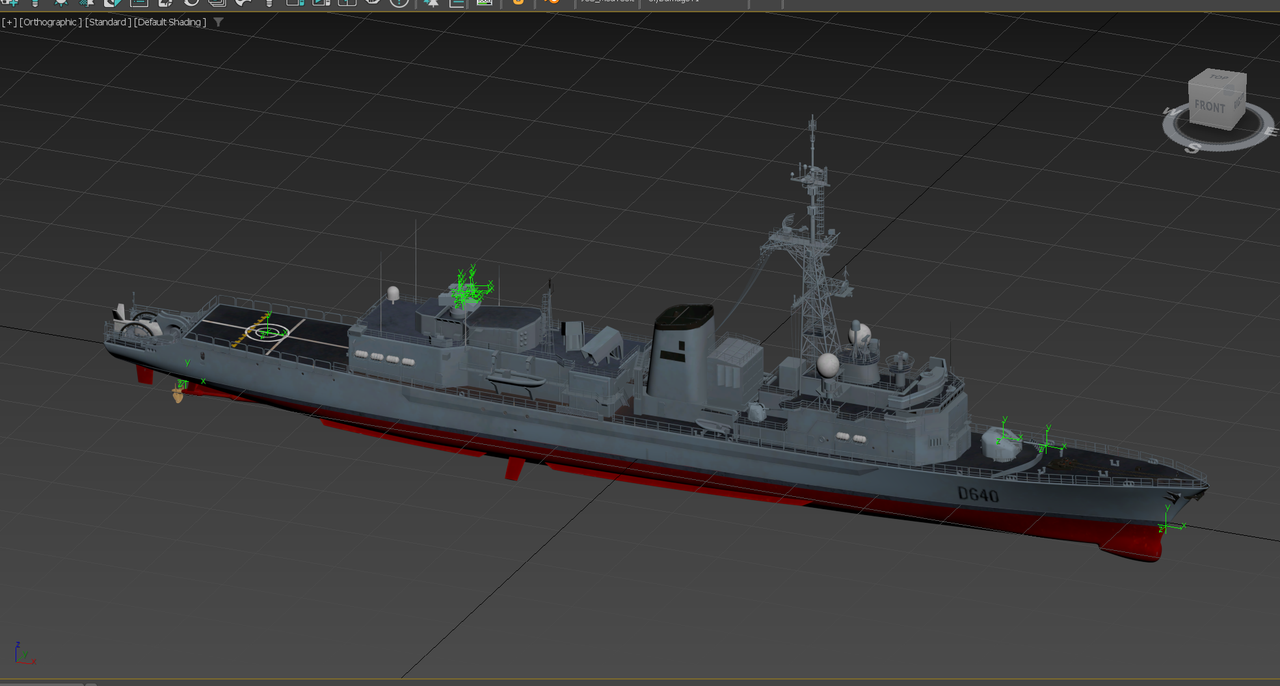Click the viewport filter funnel icon
Image resolution: width=1280 pixels, height=686 pixels.
click(x=219, y=22)
